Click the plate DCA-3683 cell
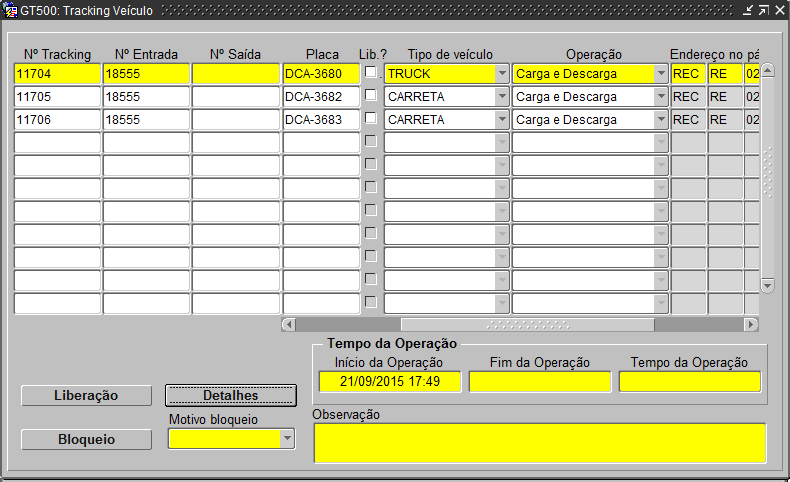Viewport: 790px width, 482px height. [x=321, y=120]
